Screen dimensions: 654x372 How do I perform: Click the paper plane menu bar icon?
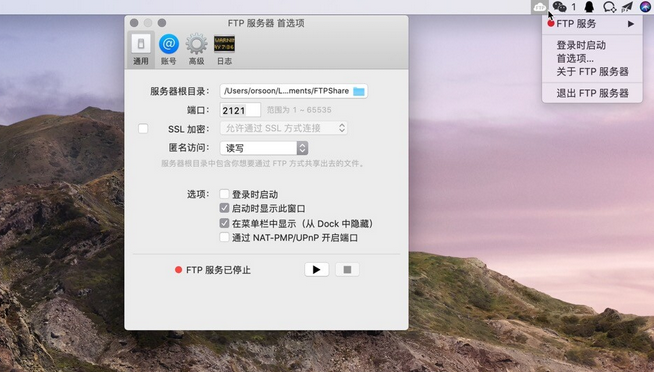click(x=627, y=7)
